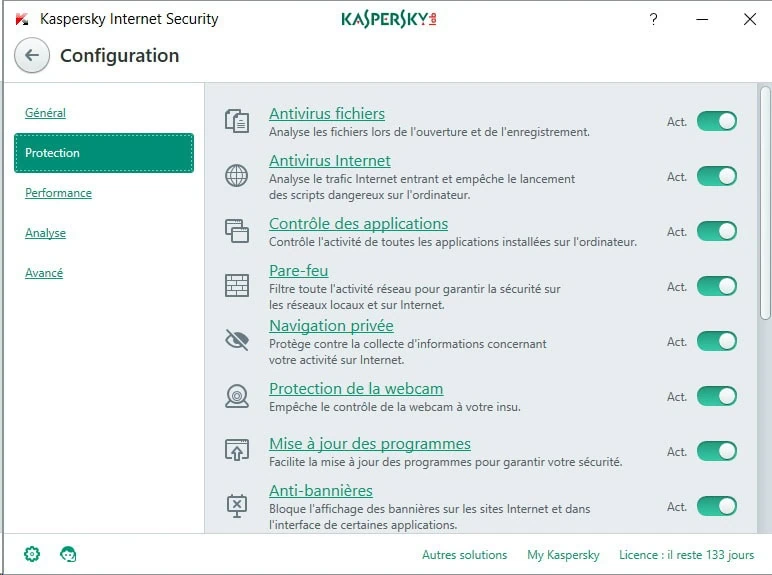Image resolution: width=772 pixels, height=575 pixels.
Task: Open the Contrôle des applications link
Action: (358, 224)
